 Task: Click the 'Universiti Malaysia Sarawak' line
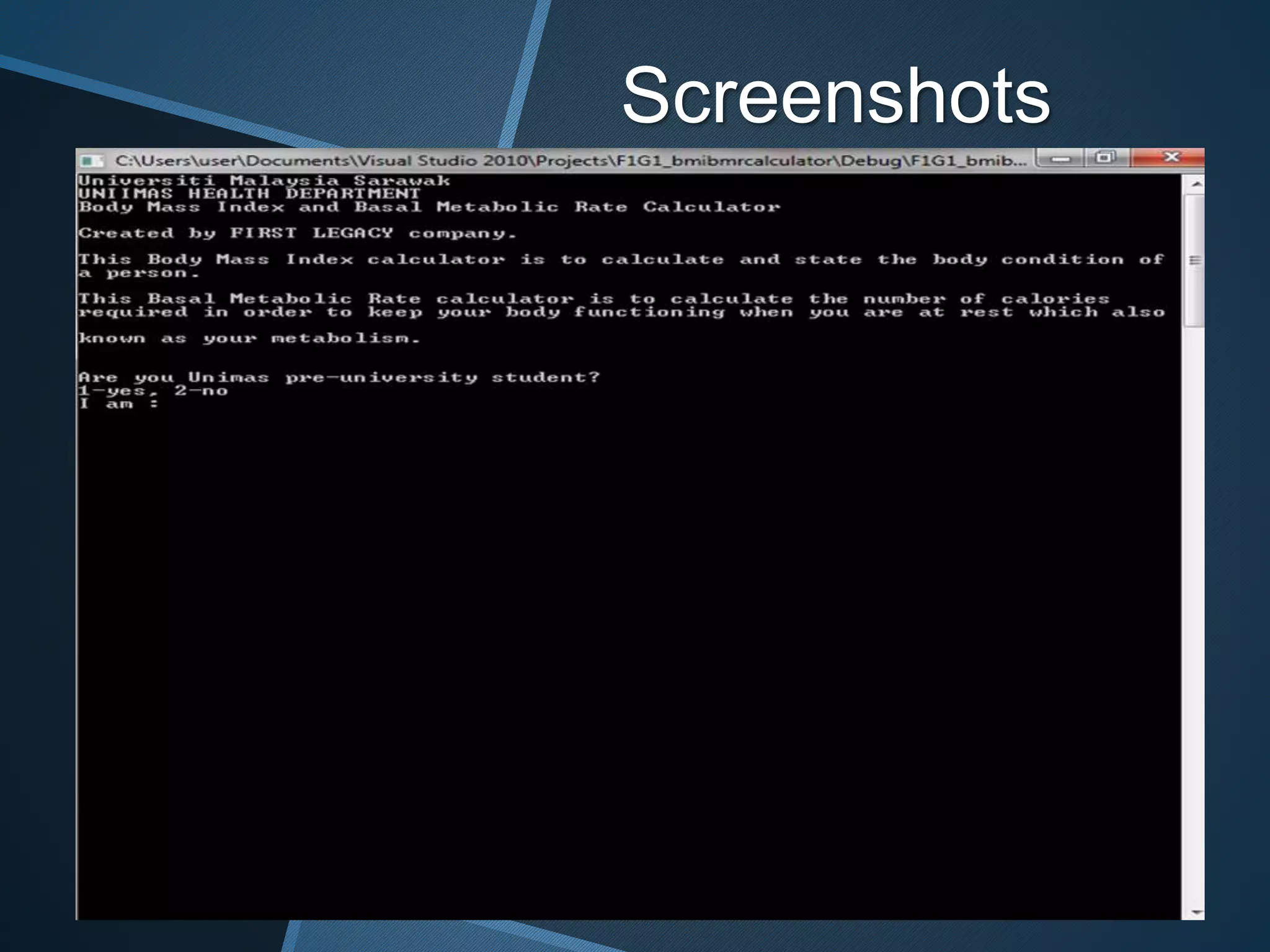click(x=264, y=180)
